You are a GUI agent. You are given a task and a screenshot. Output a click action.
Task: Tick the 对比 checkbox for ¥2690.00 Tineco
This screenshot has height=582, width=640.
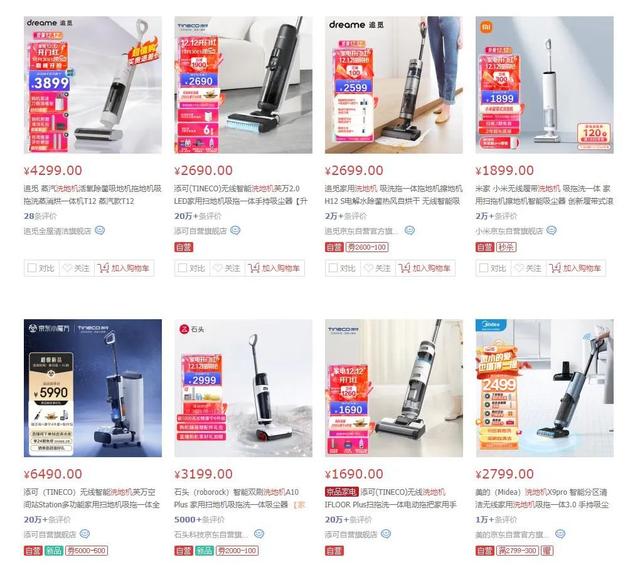(x=182, y=268)
